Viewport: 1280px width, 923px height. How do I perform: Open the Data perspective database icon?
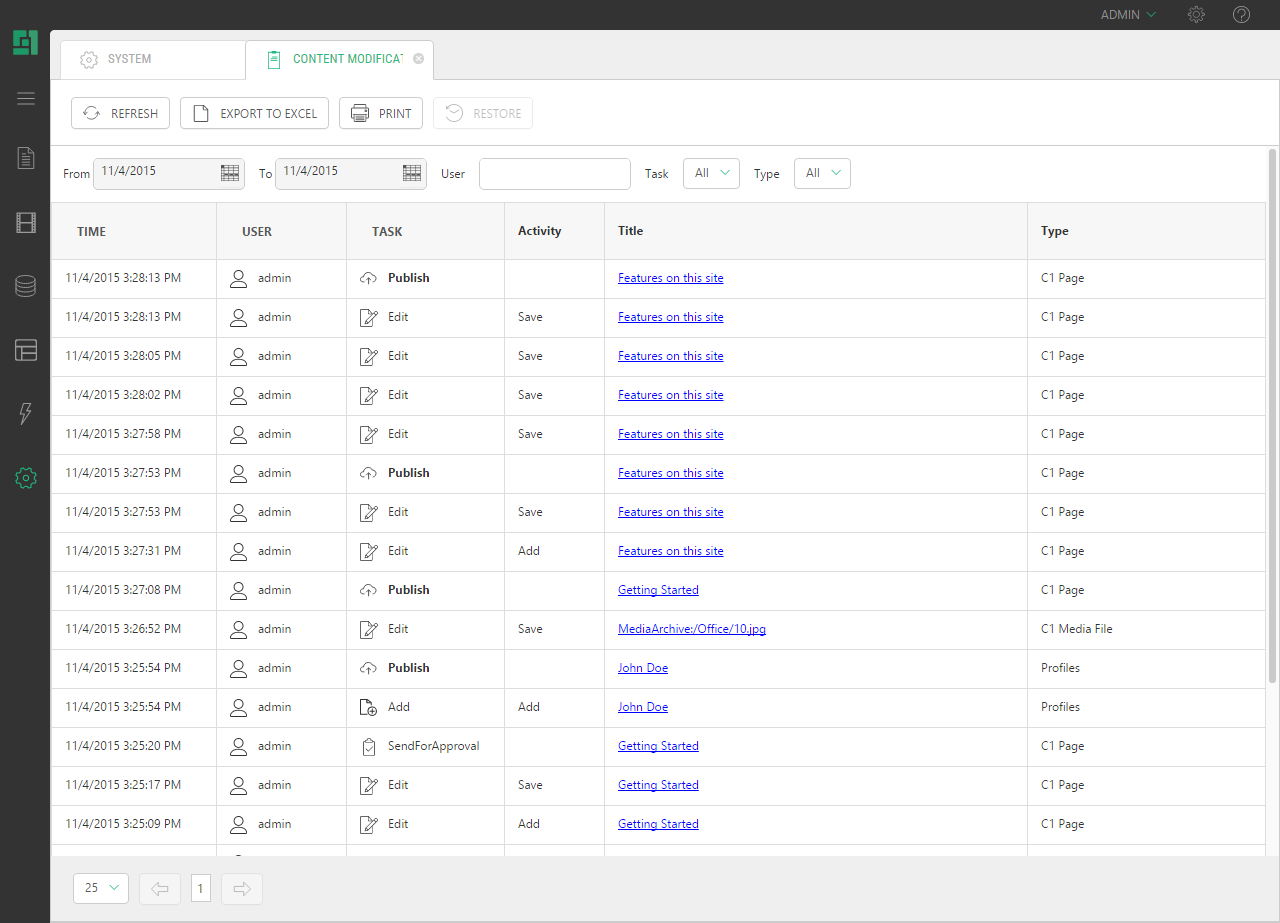point(26,286)
